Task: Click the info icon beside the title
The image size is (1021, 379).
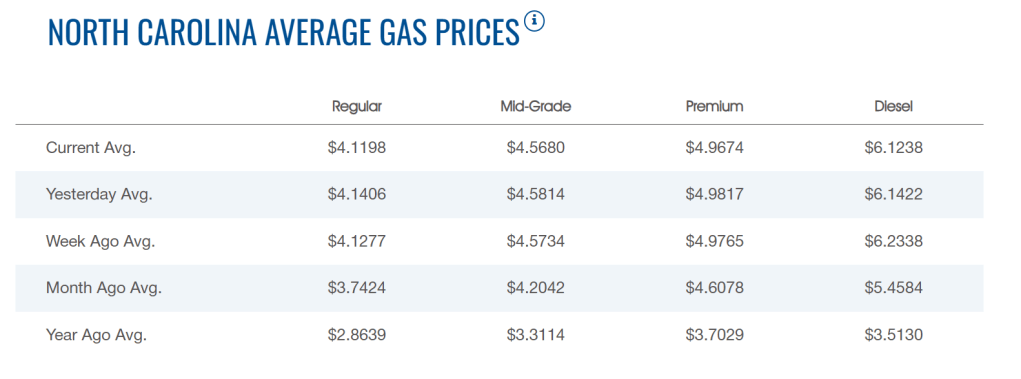Action: coord(535,21)
